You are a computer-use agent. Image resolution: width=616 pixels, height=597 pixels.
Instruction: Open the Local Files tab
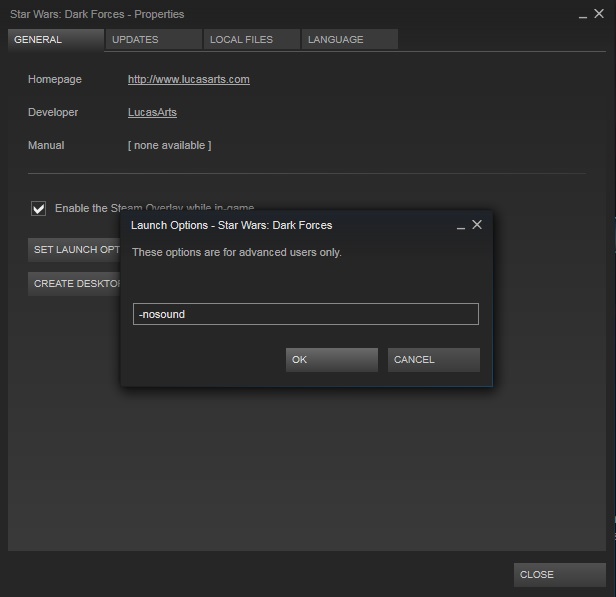click(x=251, y=39)
